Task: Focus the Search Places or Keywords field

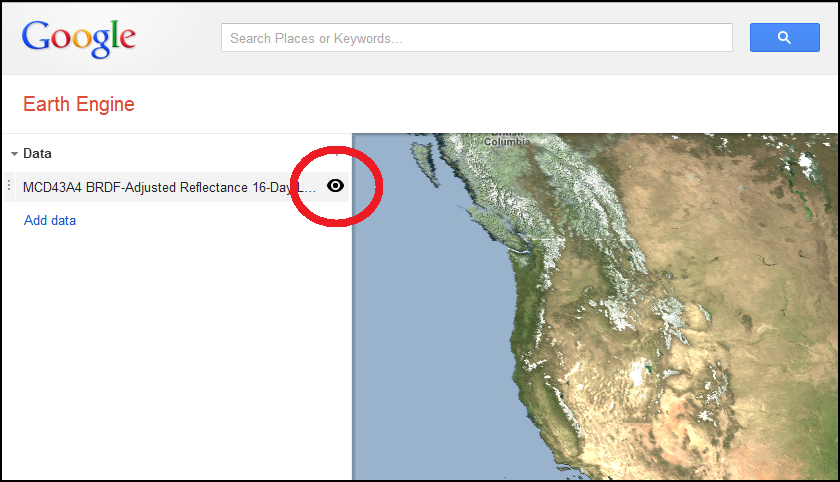Action: point(477,37)
